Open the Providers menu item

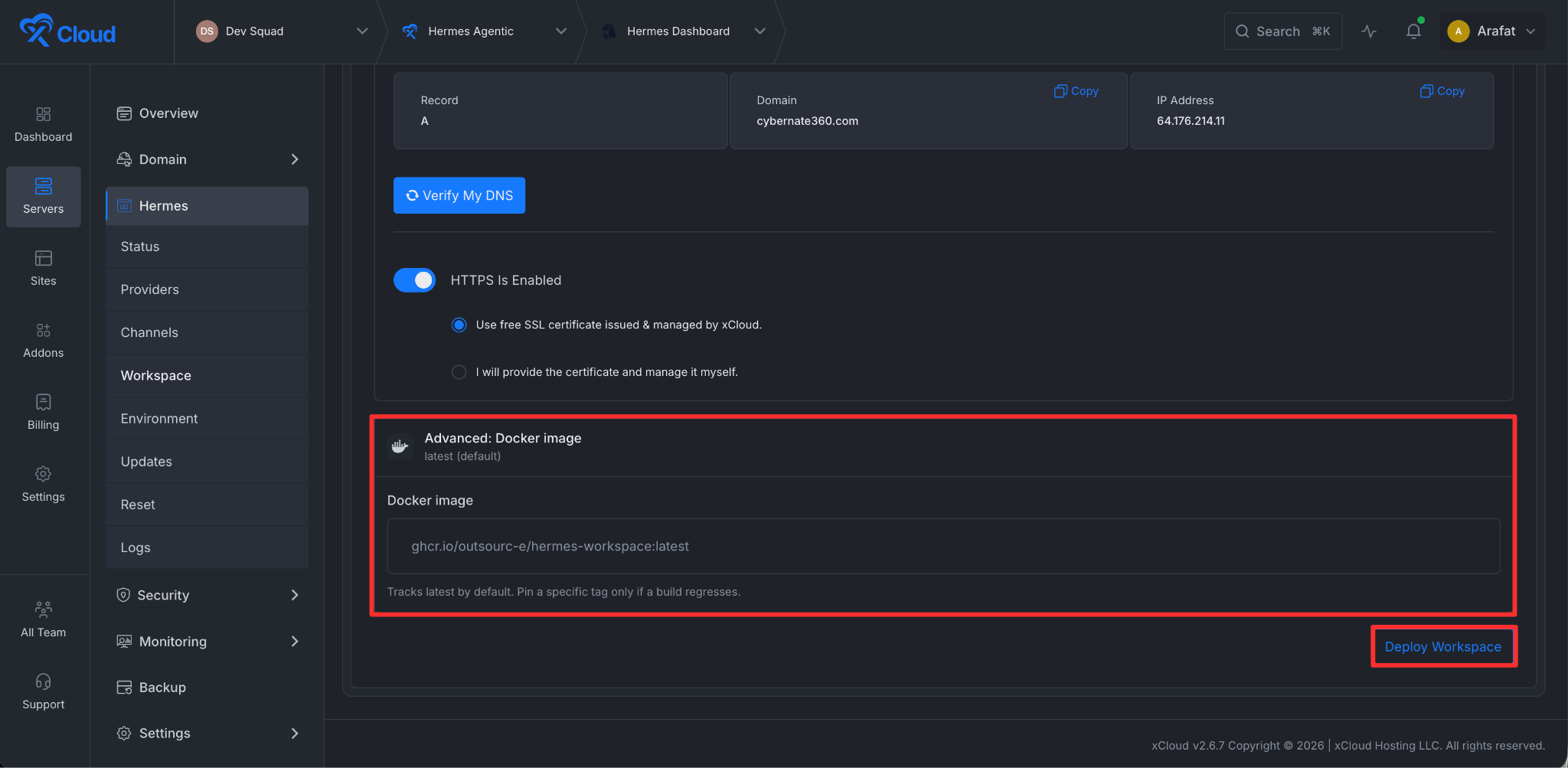(207, 289)
